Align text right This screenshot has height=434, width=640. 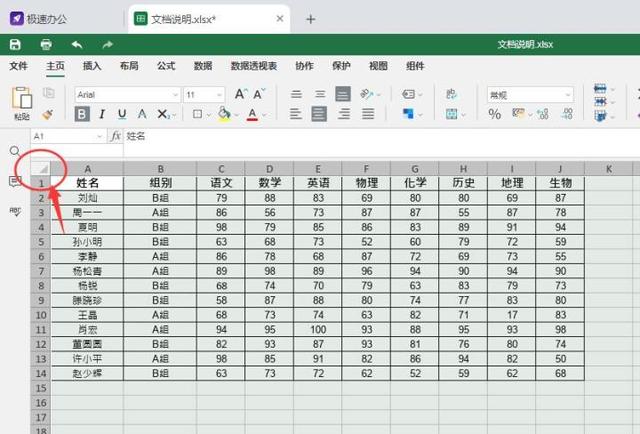[x=344, y=114]
